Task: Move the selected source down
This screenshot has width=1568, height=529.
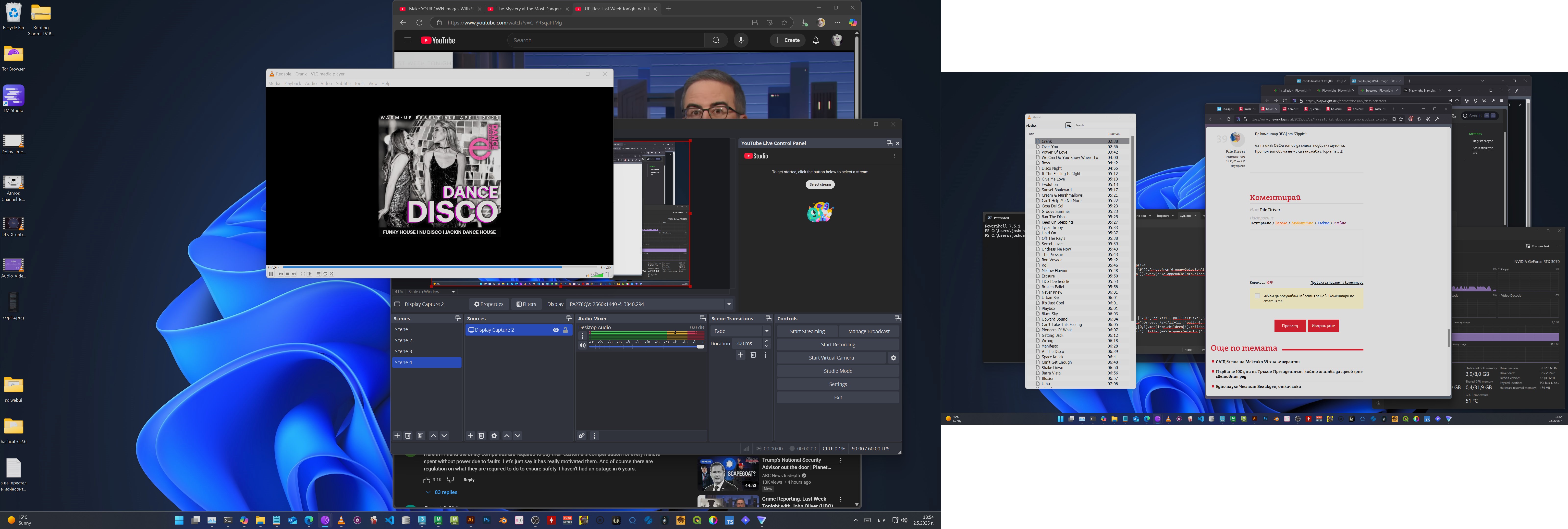Action: tap(518, 436)
